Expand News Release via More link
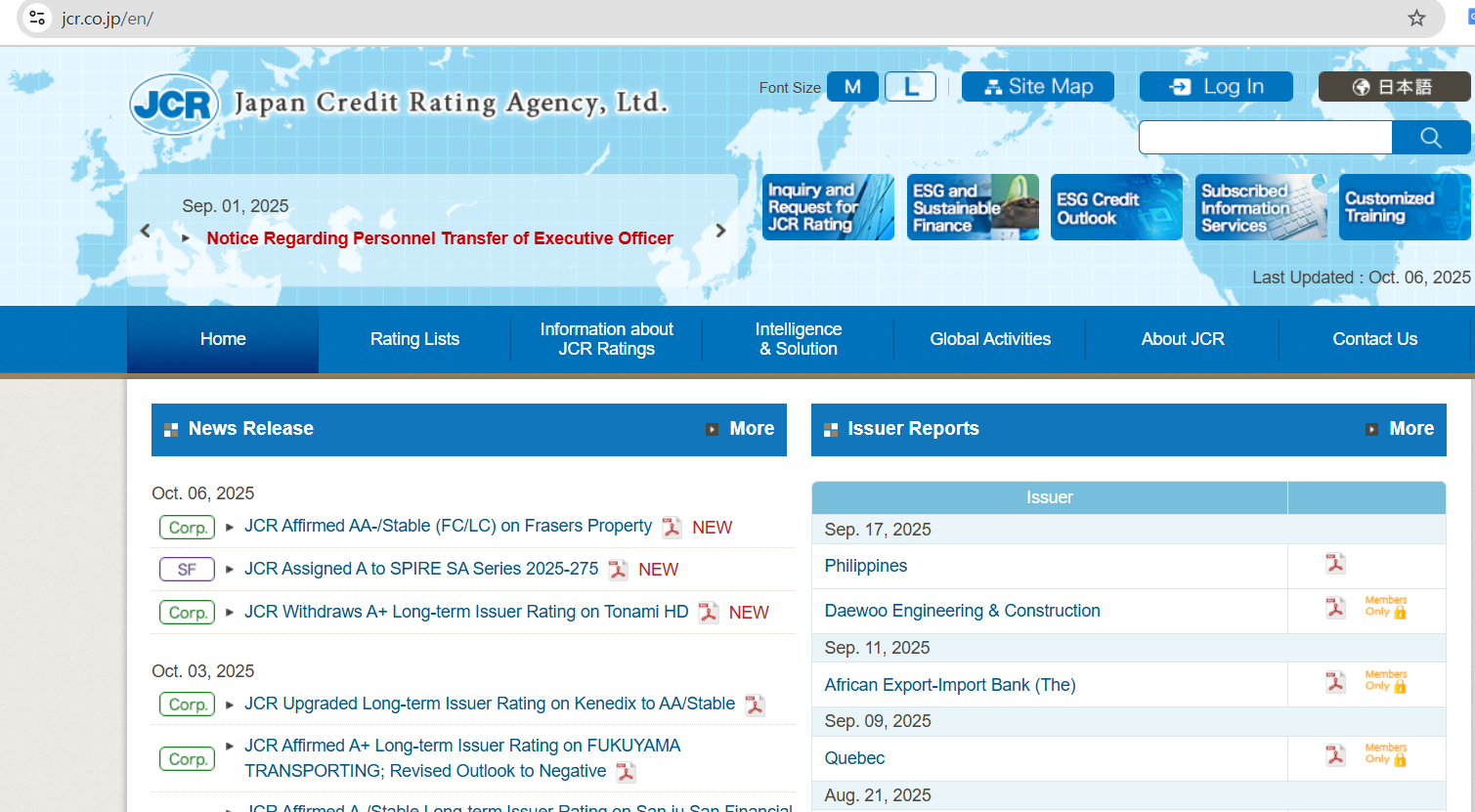The height and width of the screenshot is (812, 1475). [741, 429]
